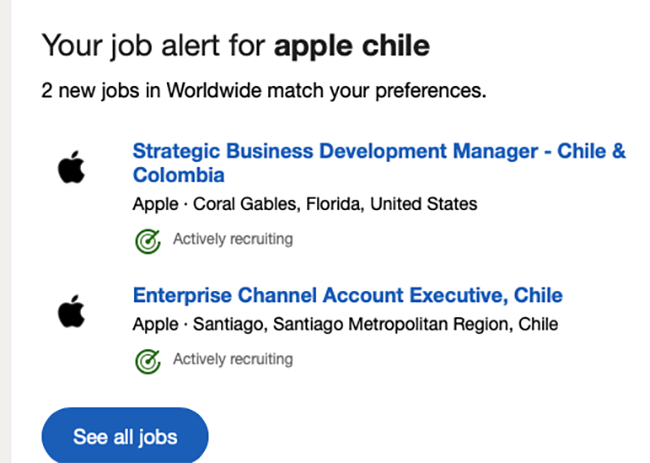The image size is (650, 463).
Task: Click Apple logo beside Strategic Business Development job
Action: click(71, 167)
